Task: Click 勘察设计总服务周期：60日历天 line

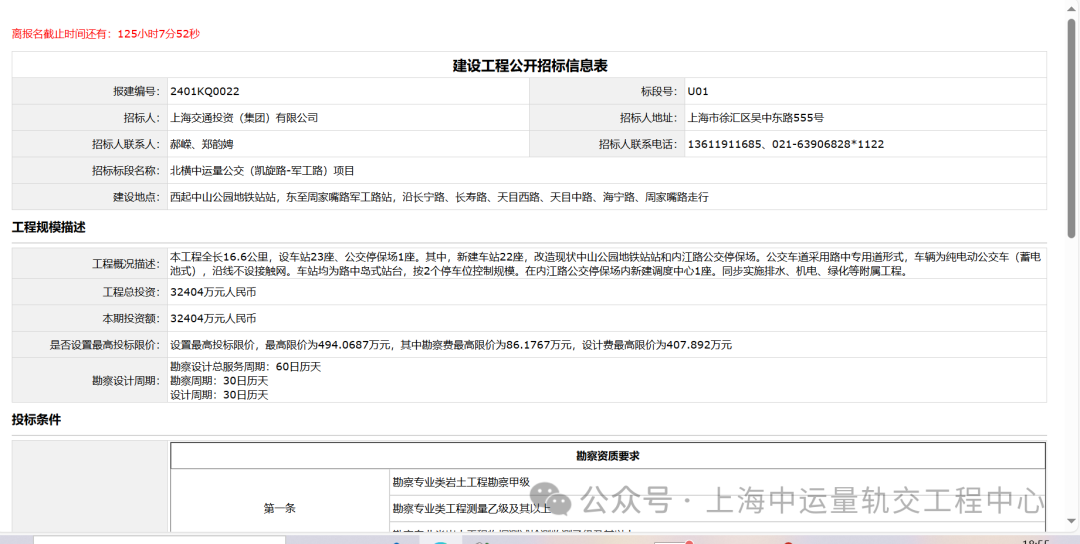Action: coord(245,366)
